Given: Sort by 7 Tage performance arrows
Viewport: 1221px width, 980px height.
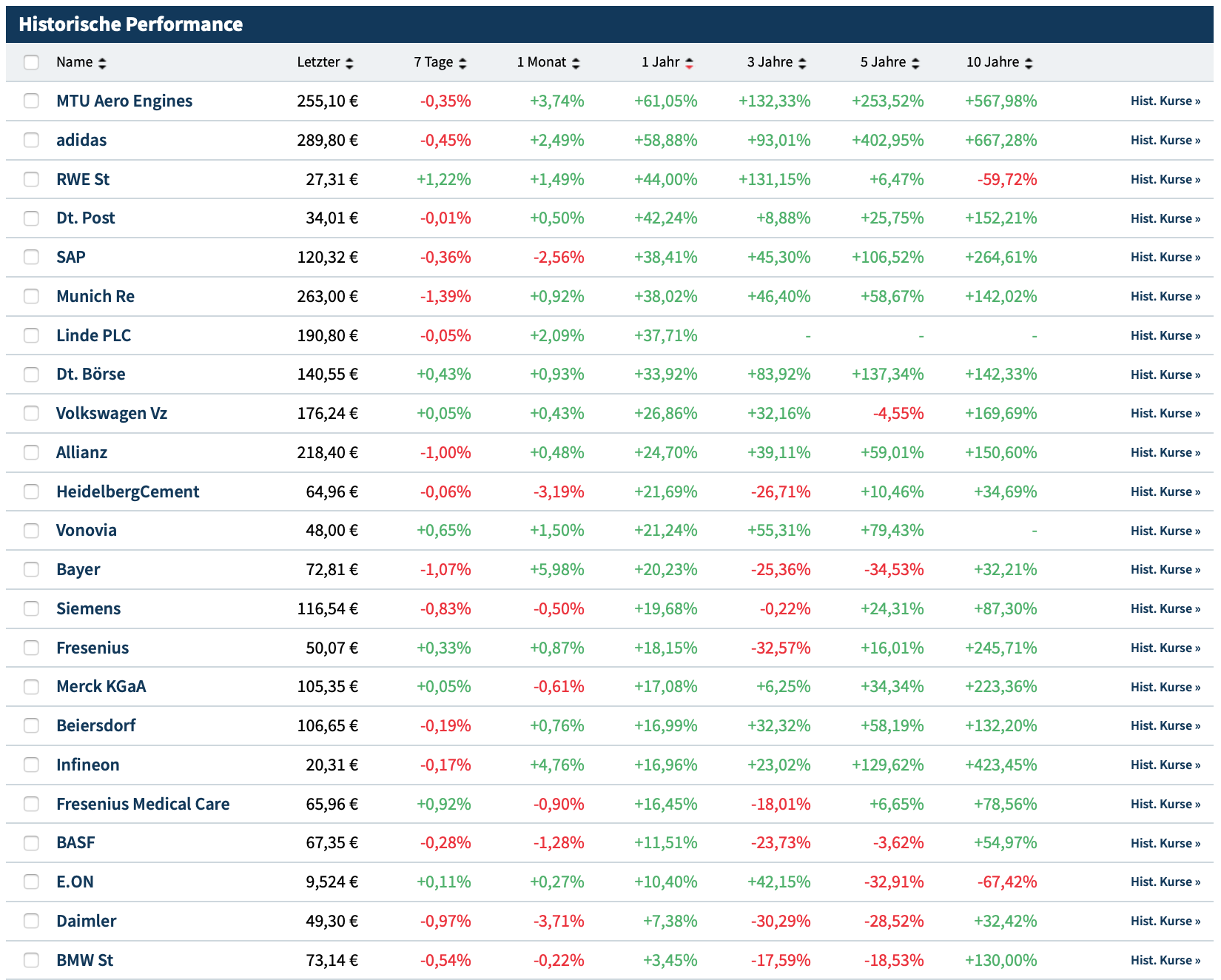Looking at the screenshot, I should pos(462,64).
